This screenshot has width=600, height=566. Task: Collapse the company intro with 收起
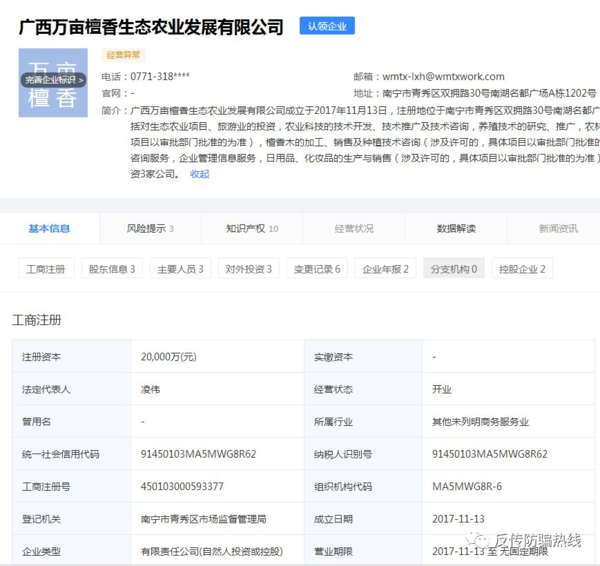tap(200, 174)
